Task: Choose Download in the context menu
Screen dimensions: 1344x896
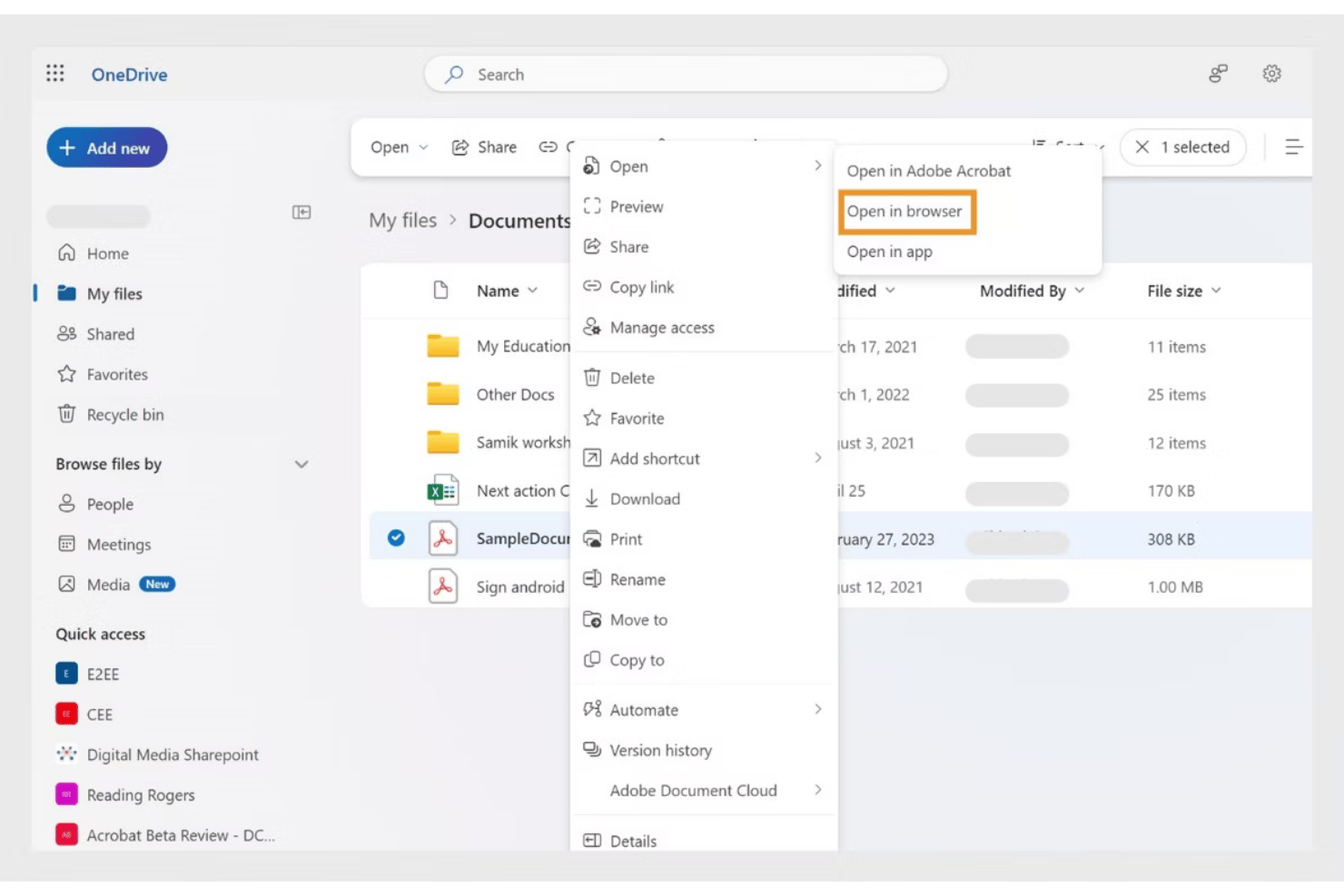Action: click(702, 498)
